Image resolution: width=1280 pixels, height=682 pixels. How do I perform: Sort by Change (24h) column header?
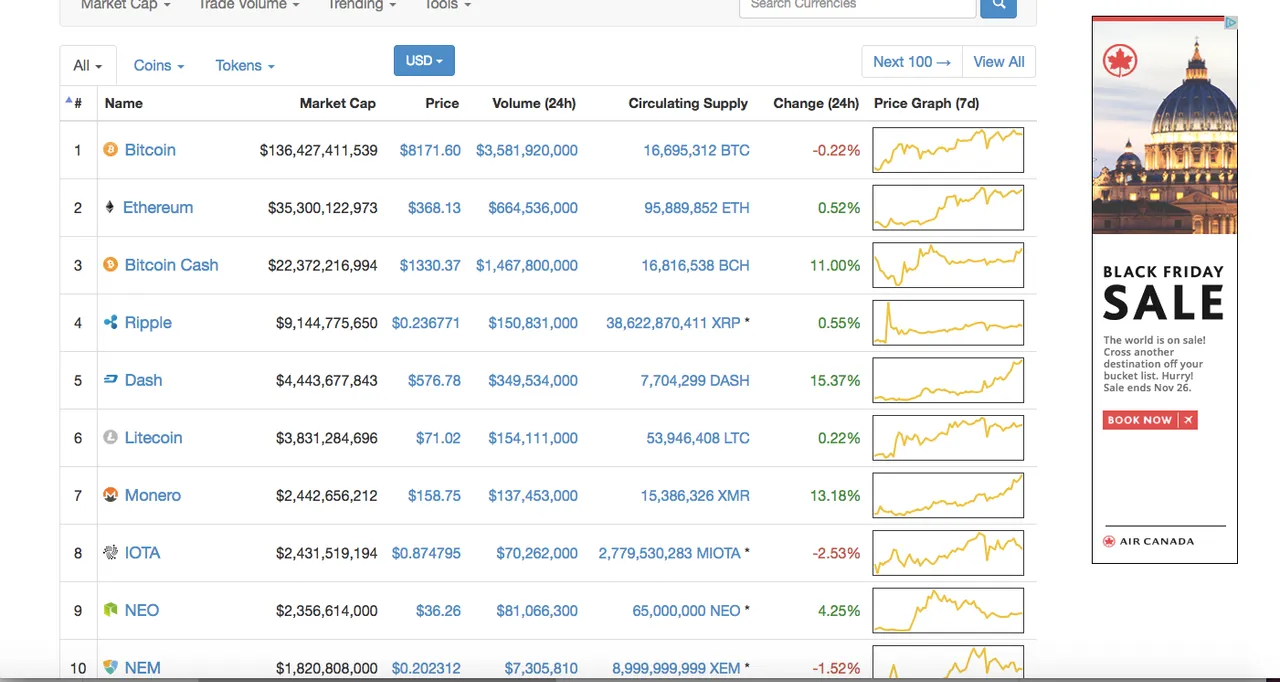816,103
